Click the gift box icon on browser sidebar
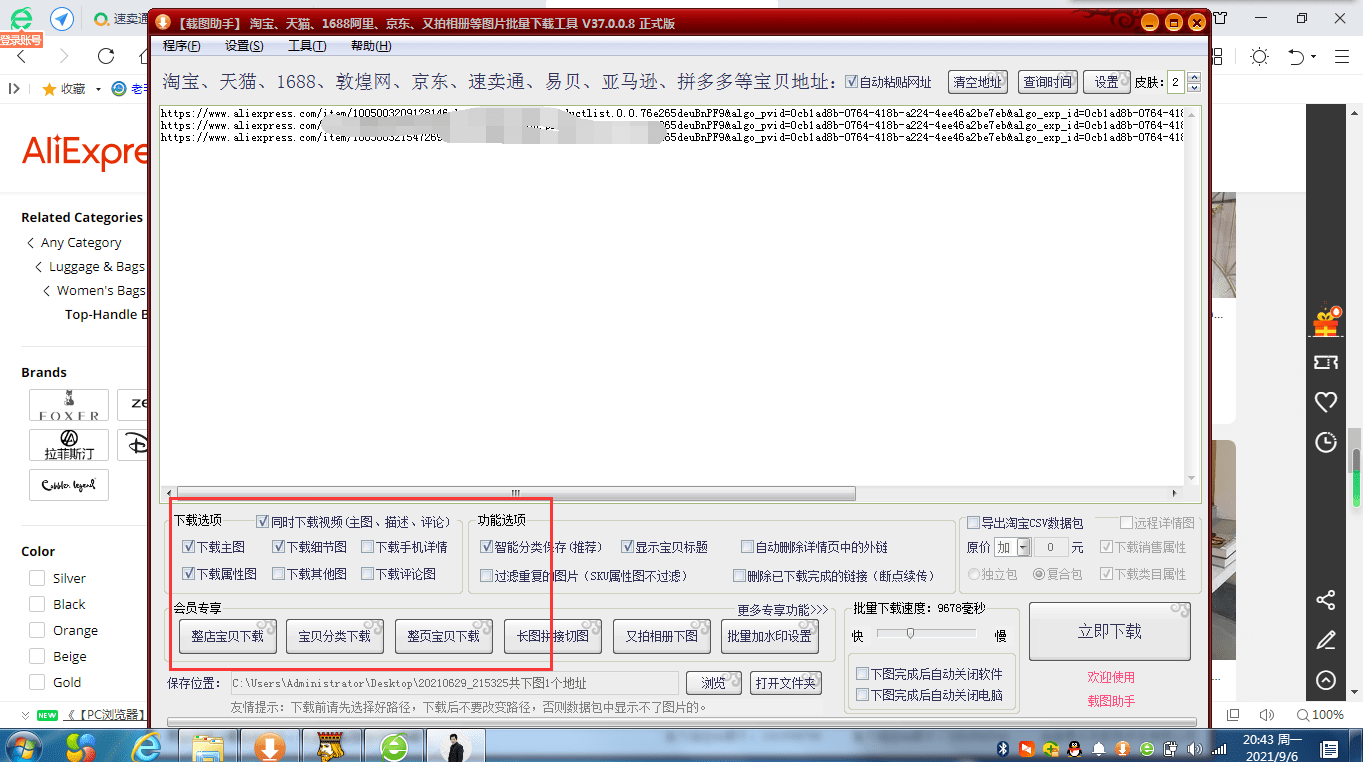 point(1326,321)
